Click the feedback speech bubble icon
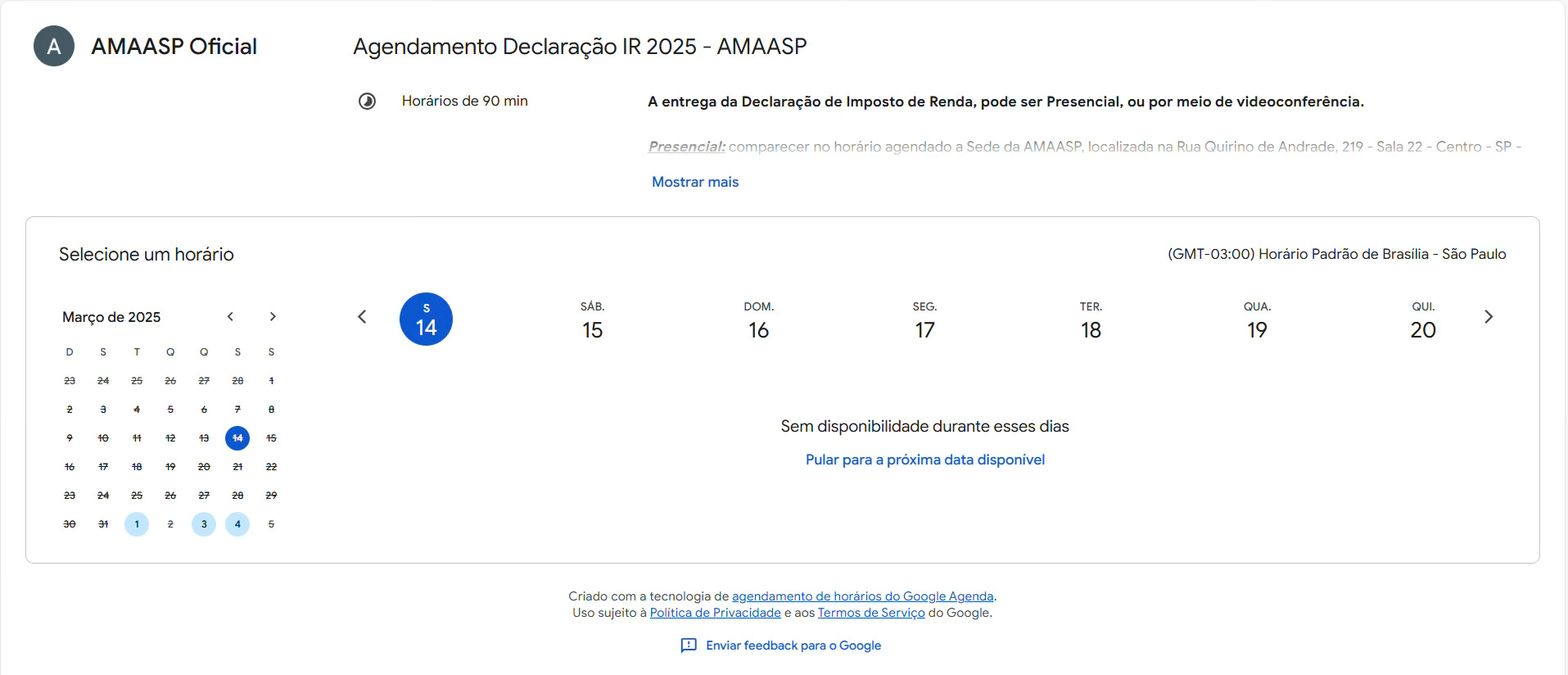The width and height of the screenshot is (1568, 675). coord(689,646)
